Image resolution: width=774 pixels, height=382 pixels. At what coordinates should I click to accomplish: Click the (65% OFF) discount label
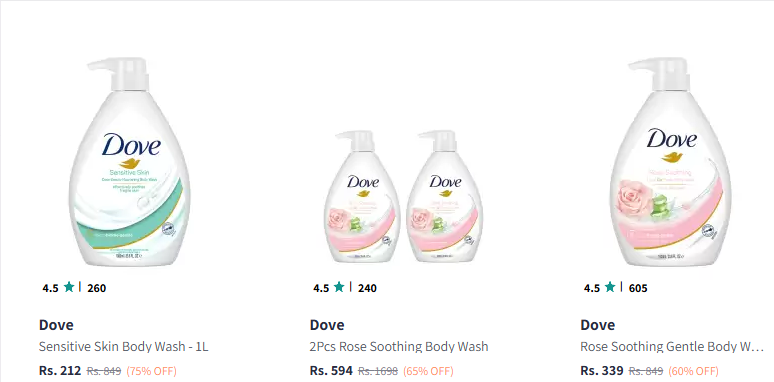click(428, 371)
